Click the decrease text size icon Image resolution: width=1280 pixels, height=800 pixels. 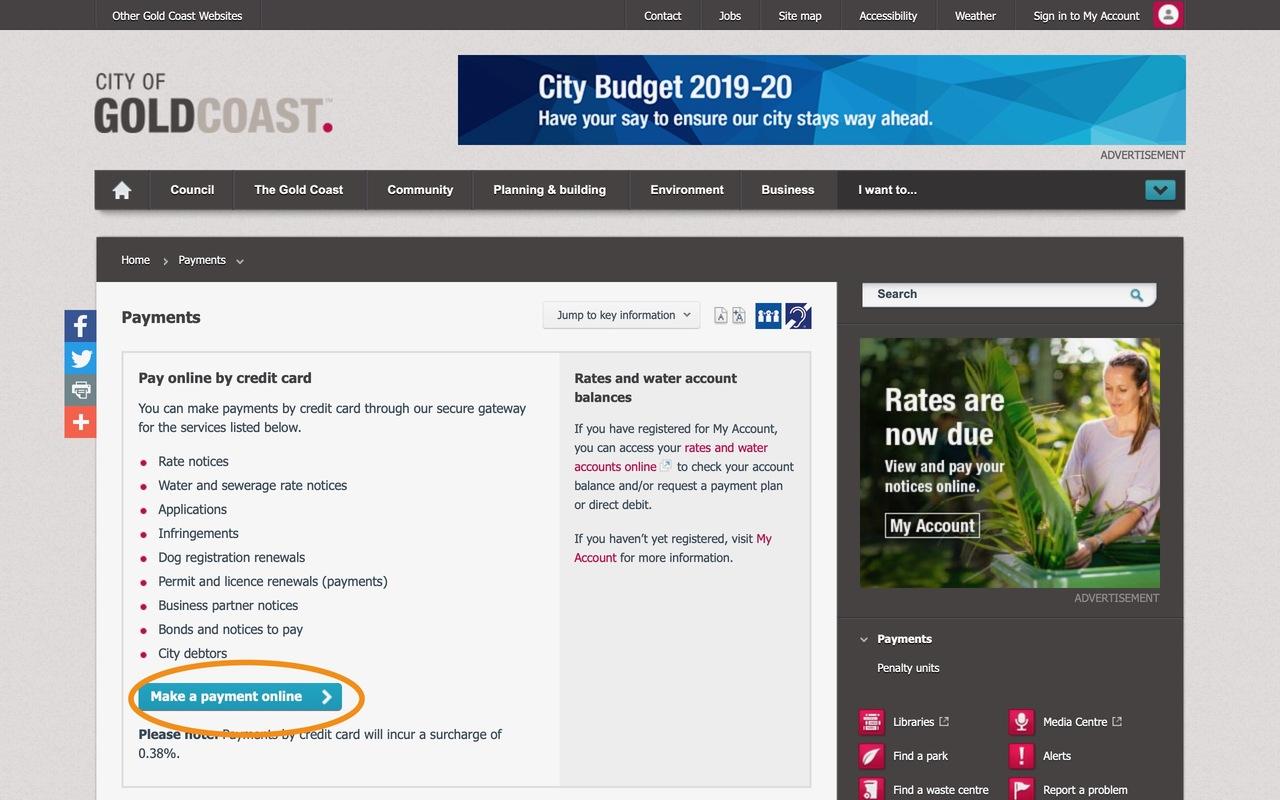(721, 316)
